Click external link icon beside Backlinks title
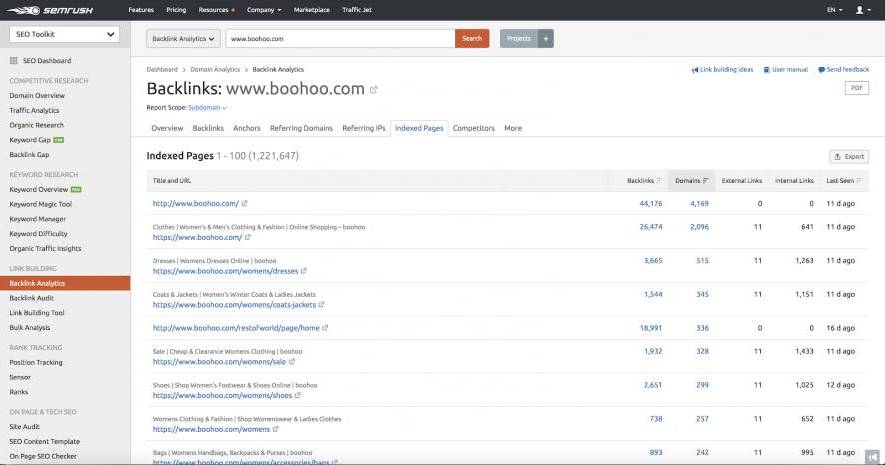 [x=374, y=90]
